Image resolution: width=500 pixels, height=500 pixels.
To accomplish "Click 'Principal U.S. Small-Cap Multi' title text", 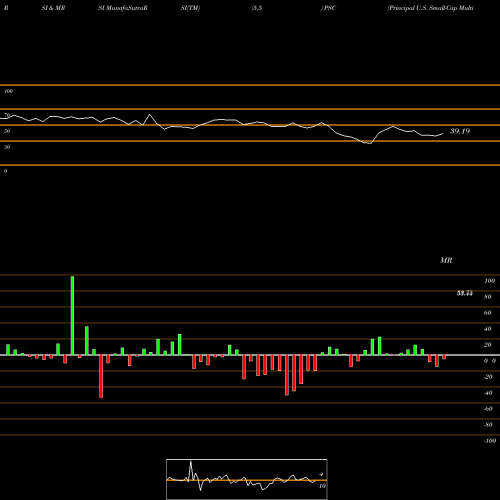I will [430, 8].
